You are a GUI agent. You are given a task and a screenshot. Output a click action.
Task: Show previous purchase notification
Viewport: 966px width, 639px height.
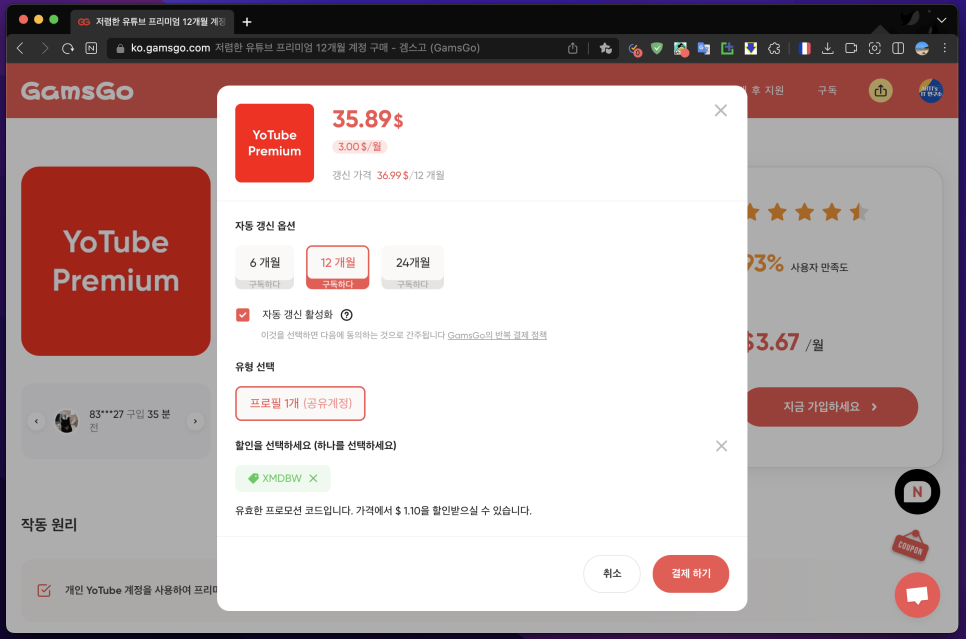pos(36,421)
